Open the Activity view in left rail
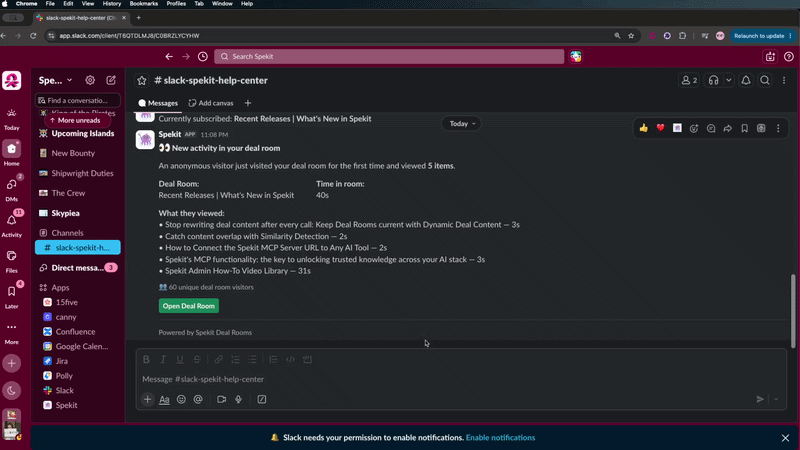The height and width of the screenshot is (450, 800). point(12,224)
